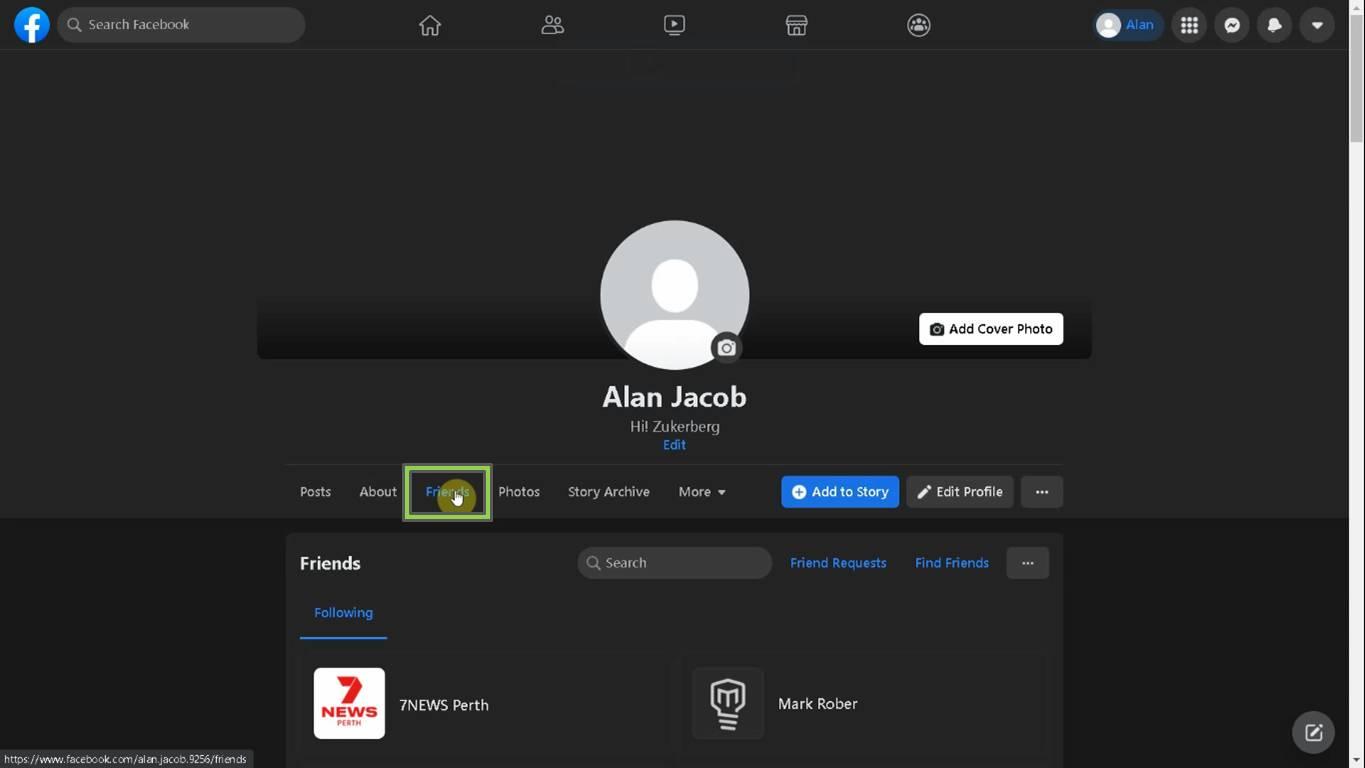This screenshot has height=768, width=1365.
Task: Open the 7NEWS Perth page name
Action: coord(444,705)
